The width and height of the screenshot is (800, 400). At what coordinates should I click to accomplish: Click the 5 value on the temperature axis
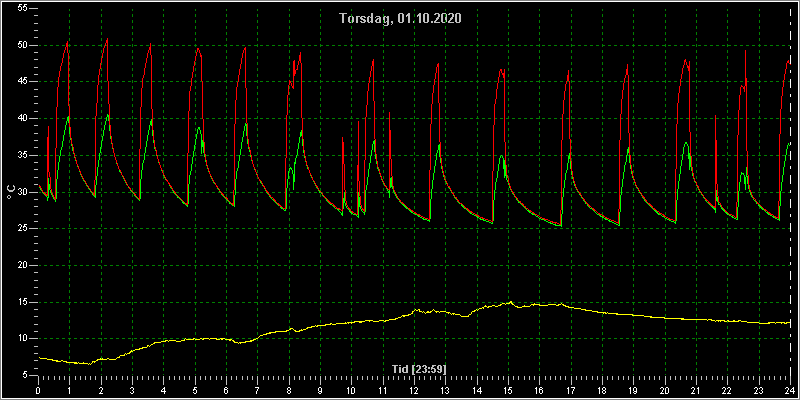point(22,376)
